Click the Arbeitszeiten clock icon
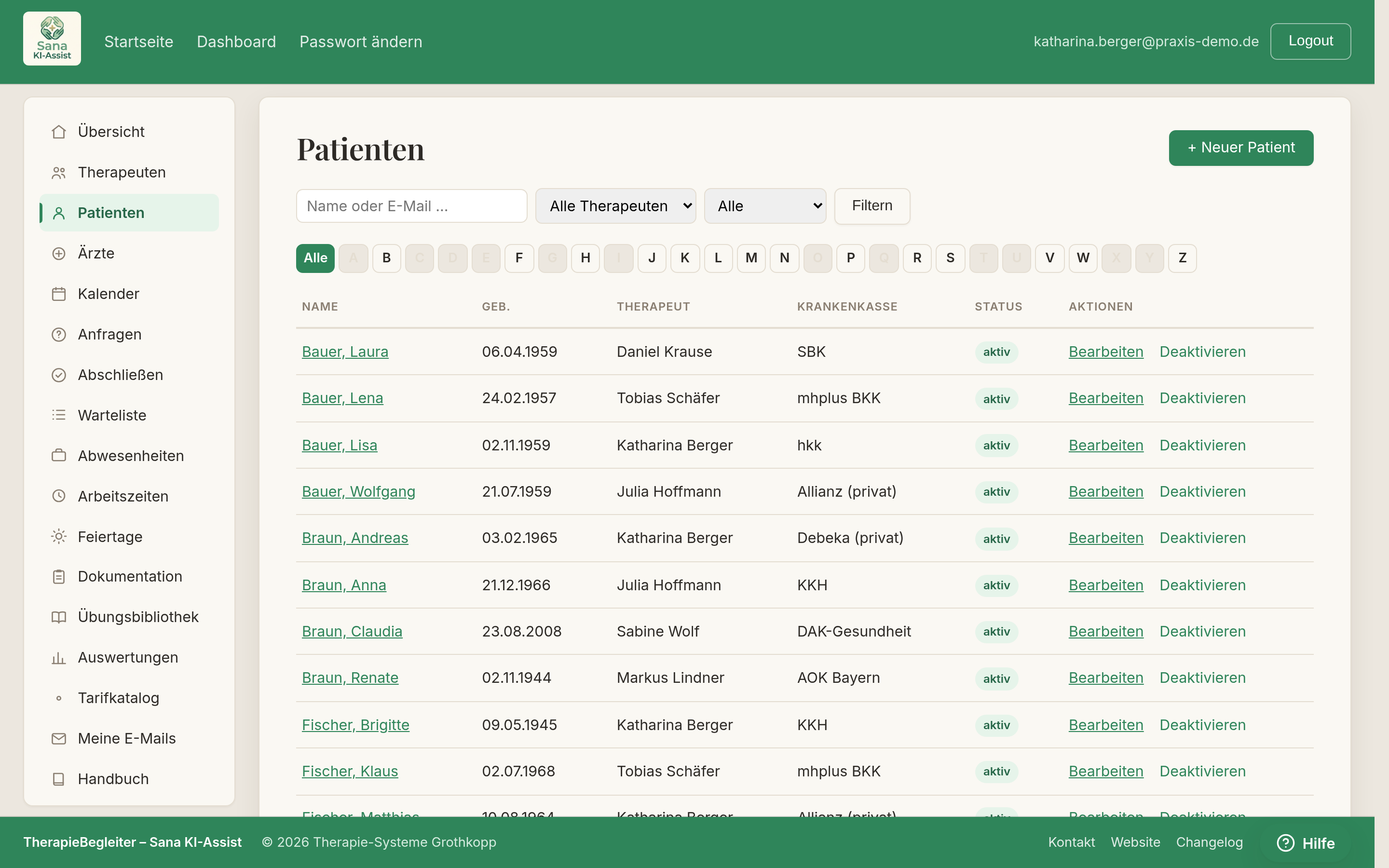 point(58,496)
